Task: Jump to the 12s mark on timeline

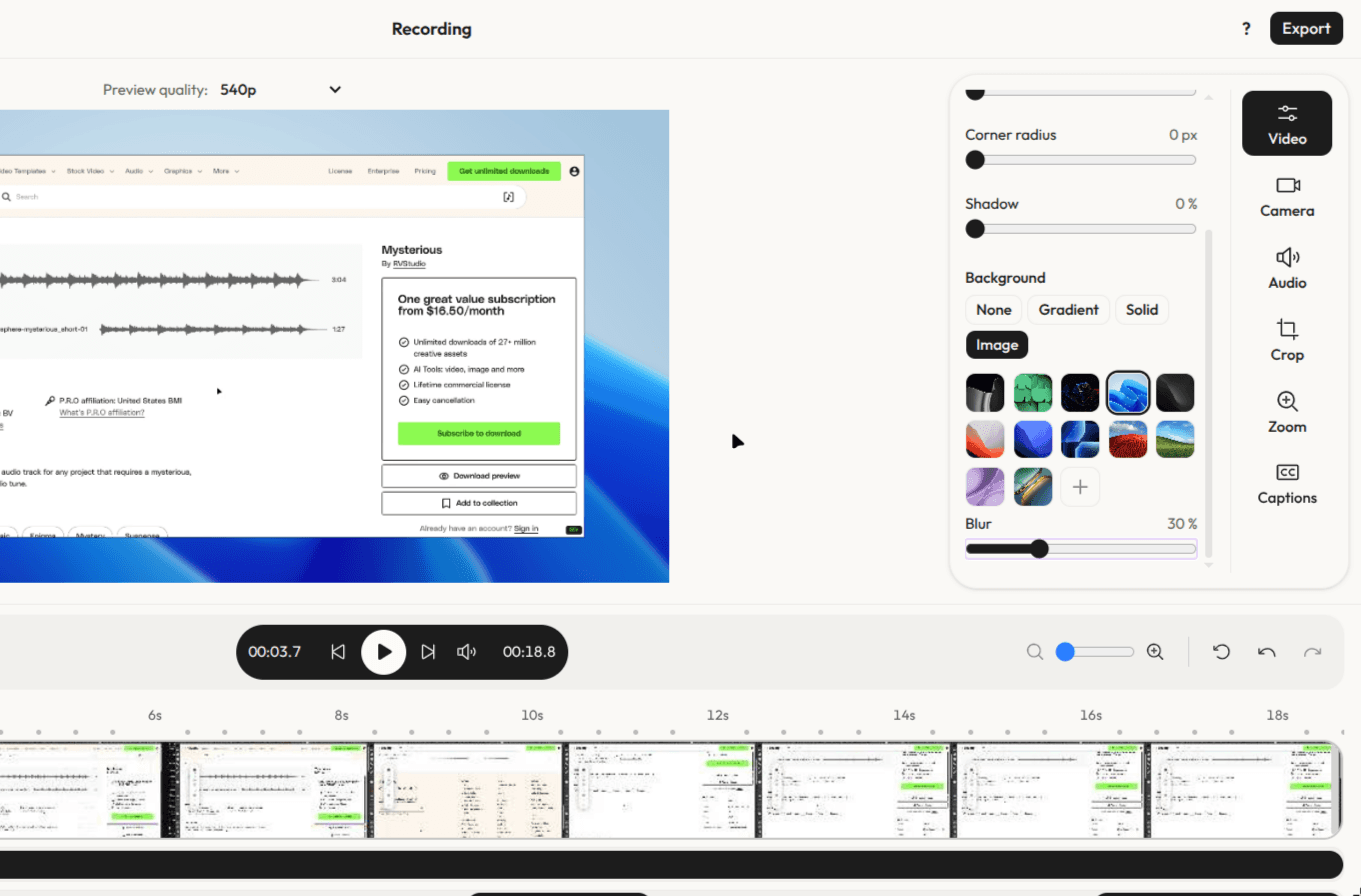Action: click(717, 715)
